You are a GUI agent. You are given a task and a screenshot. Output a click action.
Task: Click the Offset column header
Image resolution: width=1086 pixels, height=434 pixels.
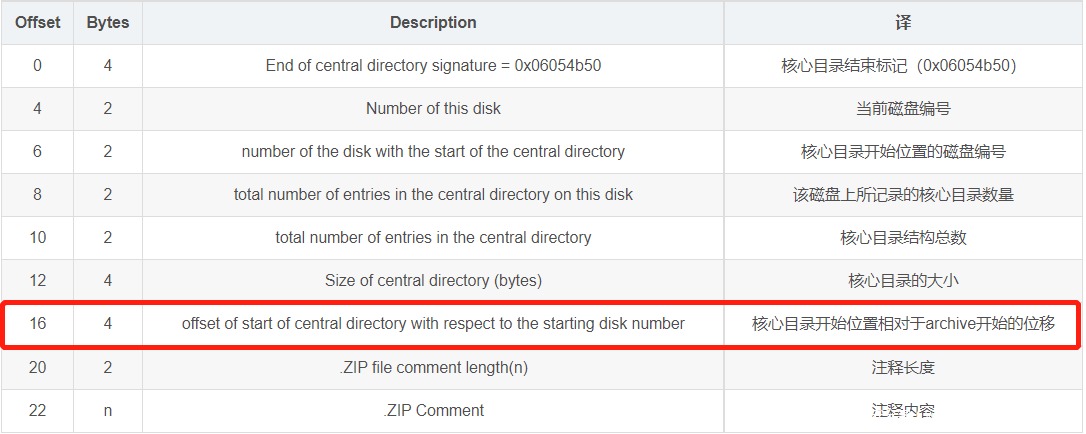point(37,22)
